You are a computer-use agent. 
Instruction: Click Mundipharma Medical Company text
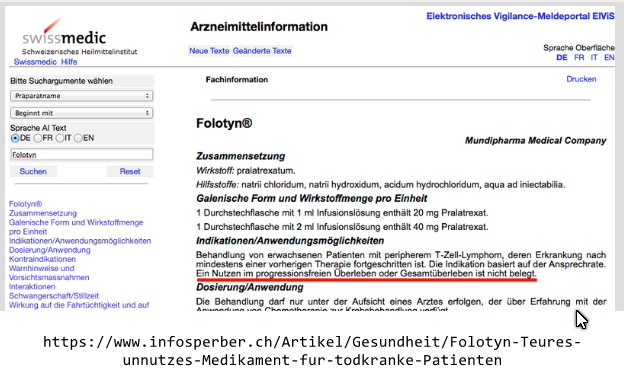point(536,140)
